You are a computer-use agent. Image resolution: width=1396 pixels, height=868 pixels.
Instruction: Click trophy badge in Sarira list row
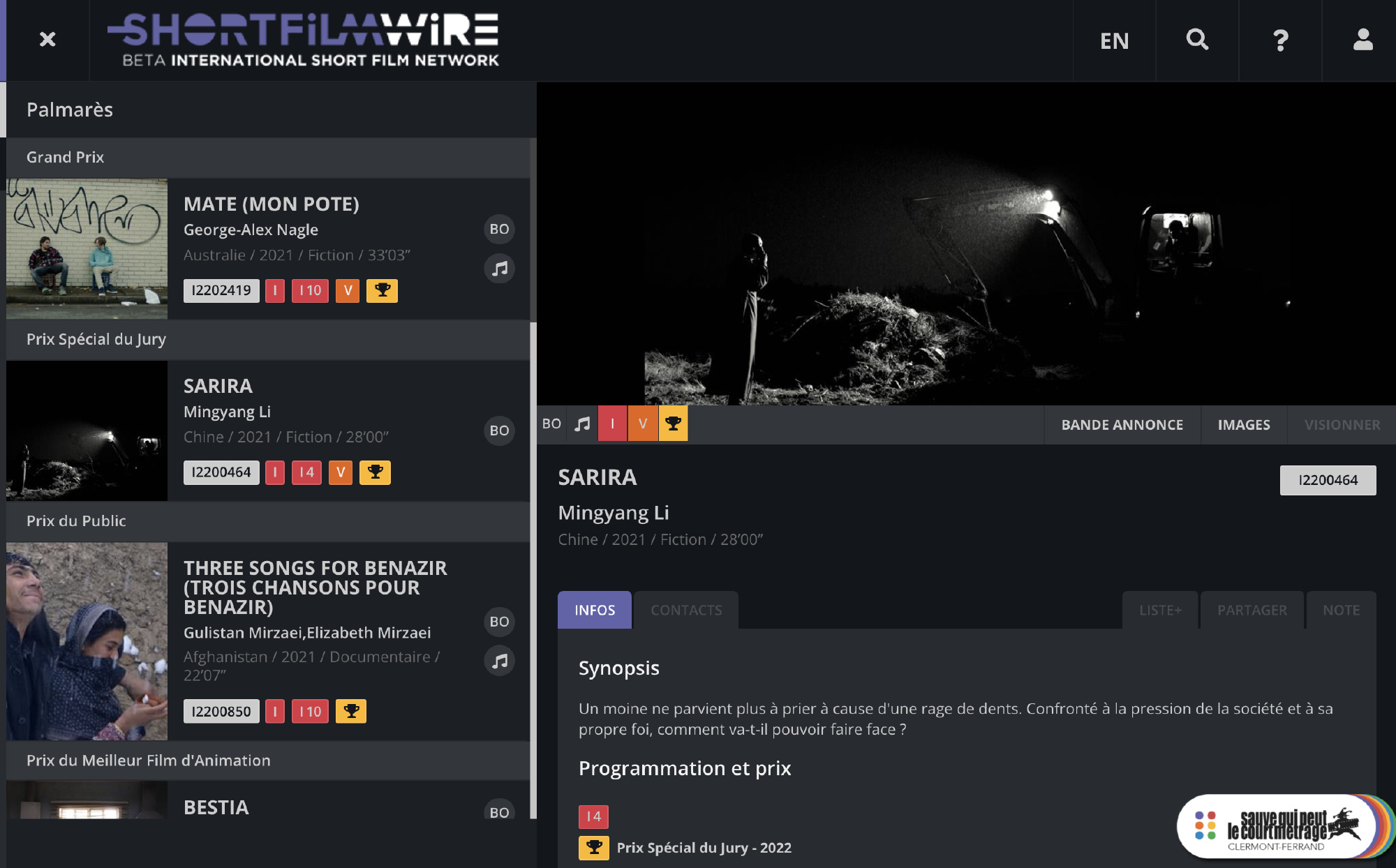[x=375, y=472]
